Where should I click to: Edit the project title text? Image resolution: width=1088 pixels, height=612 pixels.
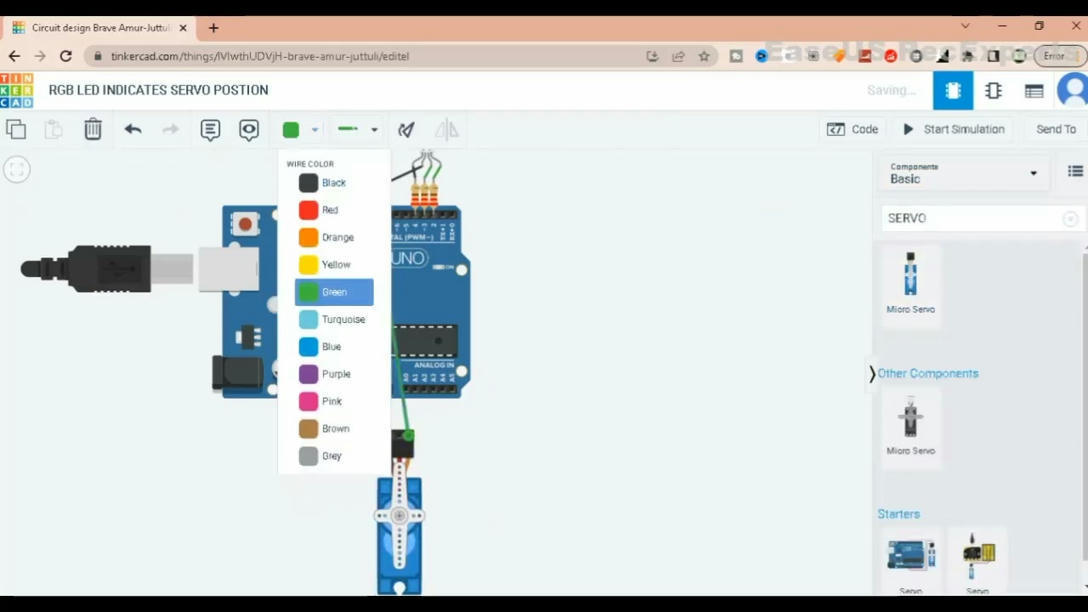click(x=158, y=90)
